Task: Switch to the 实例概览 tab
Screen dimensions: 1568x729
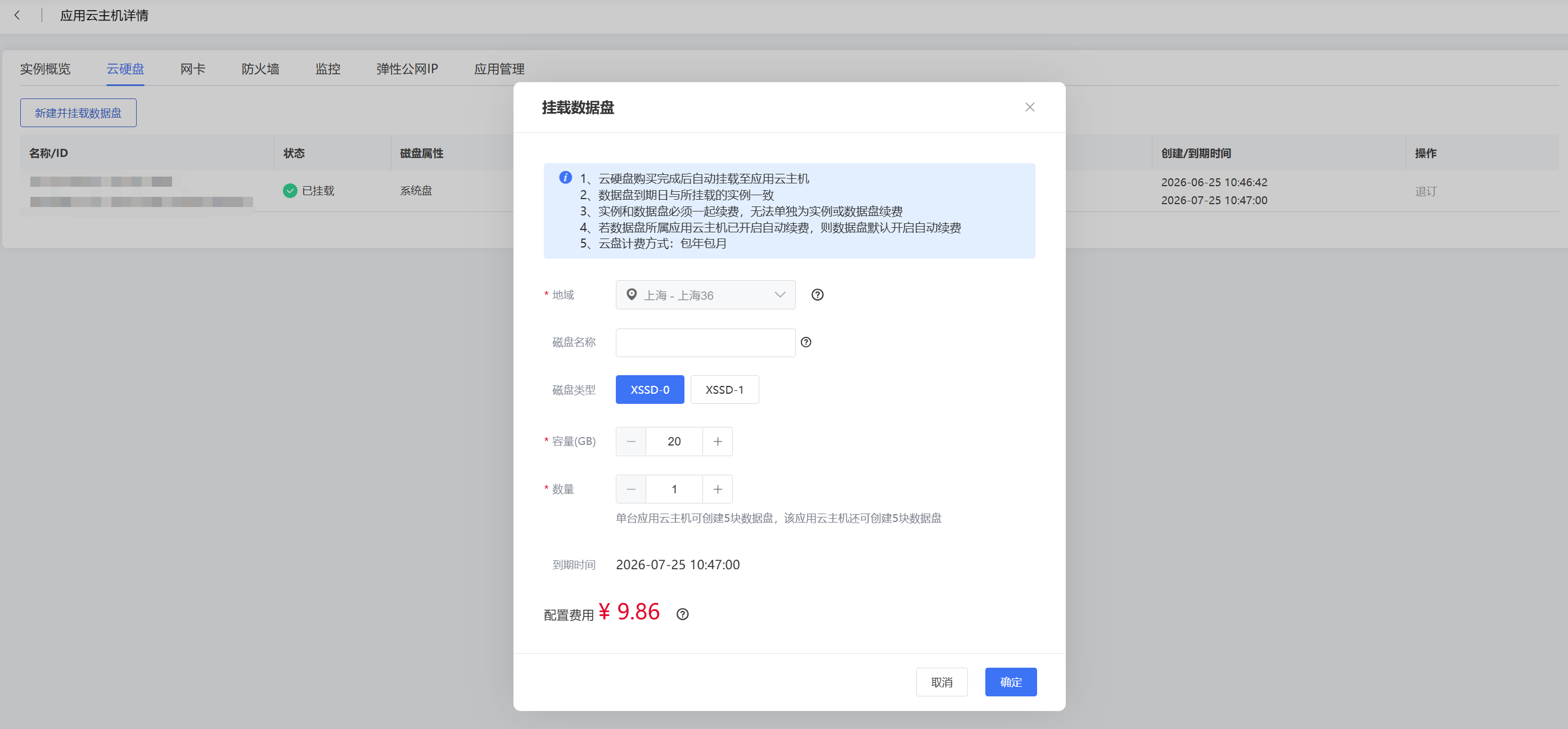Action: pos(45,69)
